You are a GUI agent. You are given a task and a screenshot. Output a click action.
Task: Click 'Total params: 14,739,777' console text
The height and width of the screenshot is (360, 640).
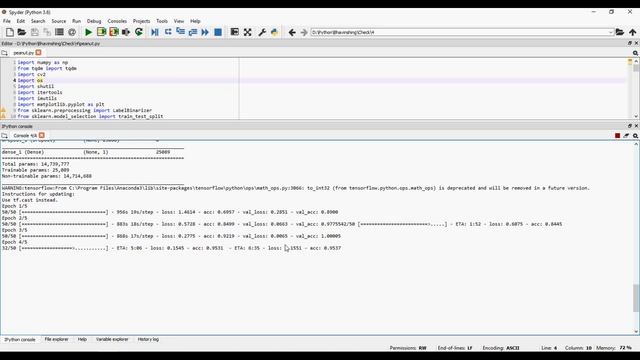(x=36, y=164)
